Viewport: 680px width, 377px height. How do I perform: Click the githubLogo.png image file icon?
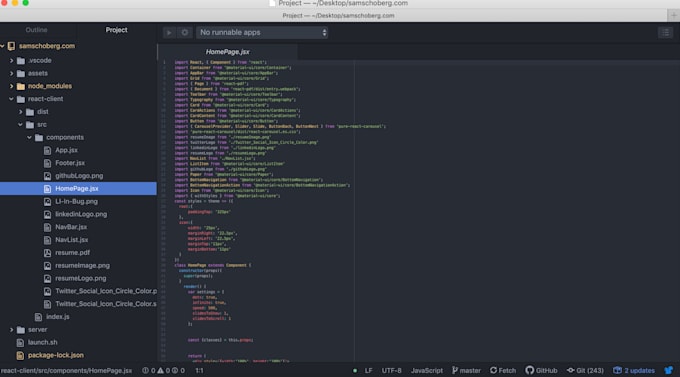point(47,176)
